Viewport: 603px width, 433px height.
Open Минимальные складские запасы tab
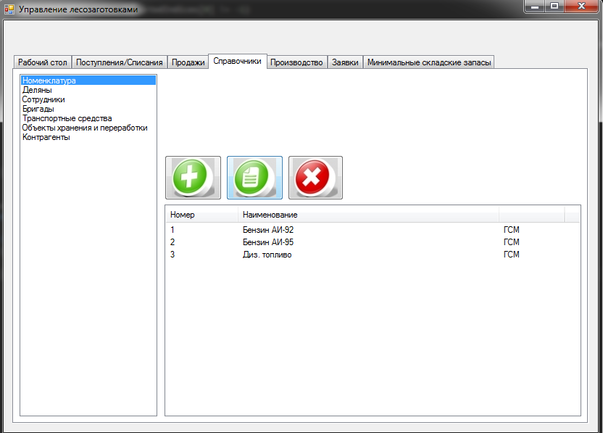coord(429,62)
